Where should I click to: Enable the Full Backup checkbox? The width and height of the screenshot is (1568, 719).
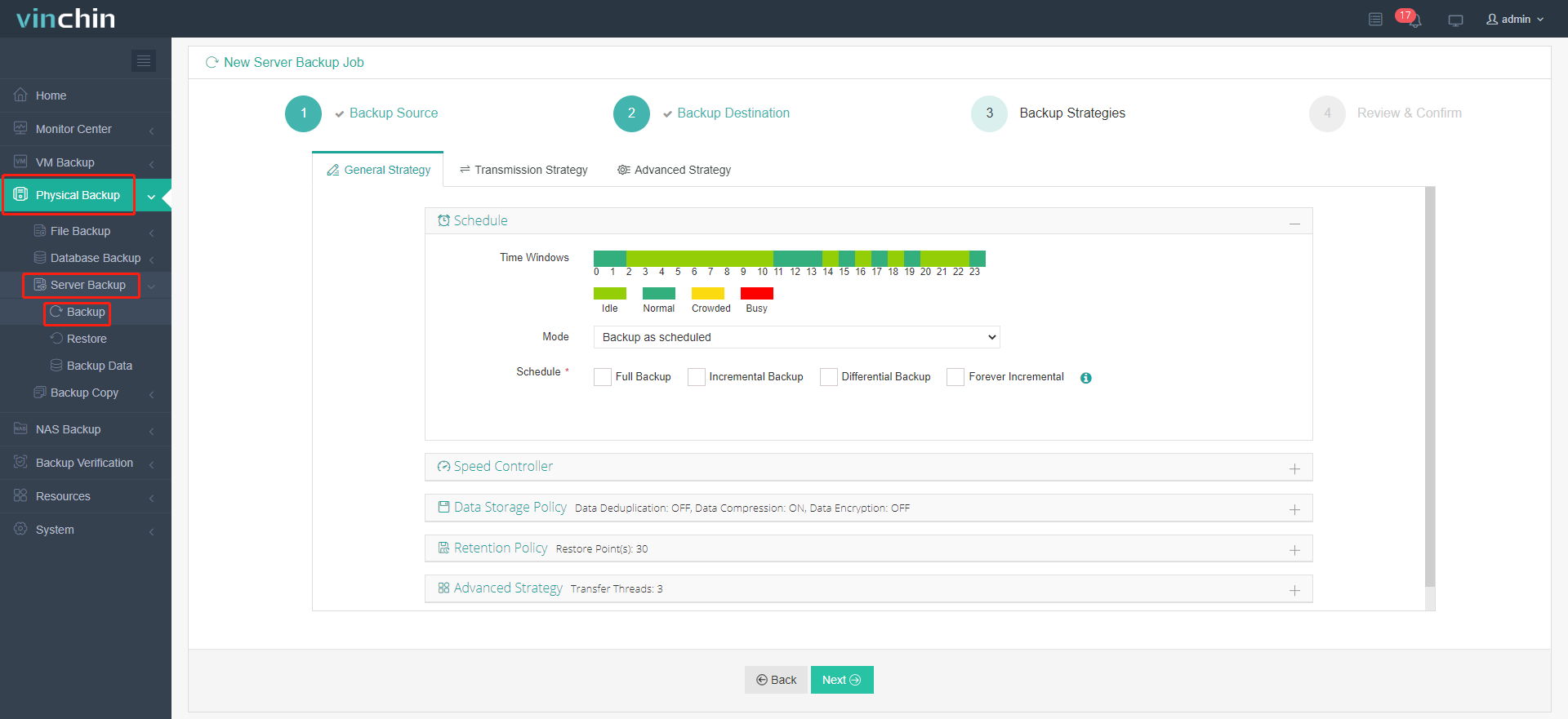pos(603,377)
